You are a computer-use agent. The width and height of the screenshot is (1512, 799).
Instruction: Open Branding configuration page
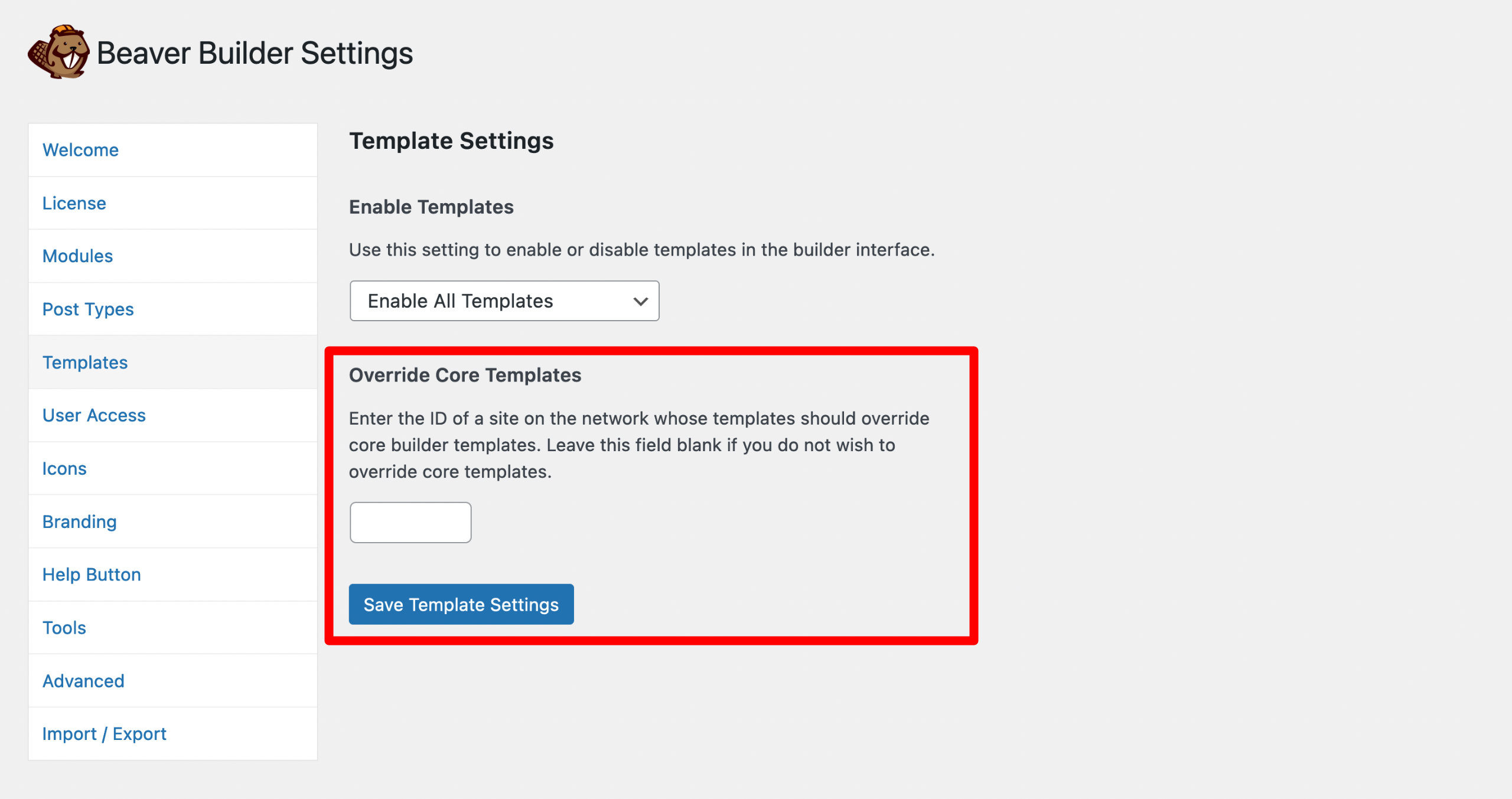point(79,521)
